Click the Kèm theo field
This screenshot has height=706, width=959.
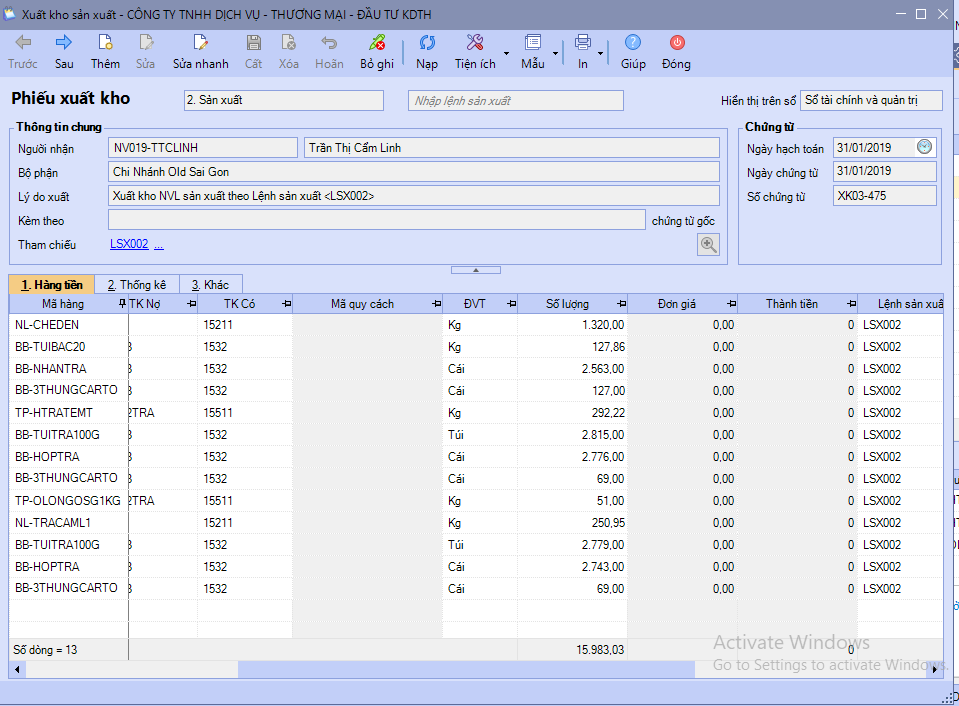coord(377,220)
